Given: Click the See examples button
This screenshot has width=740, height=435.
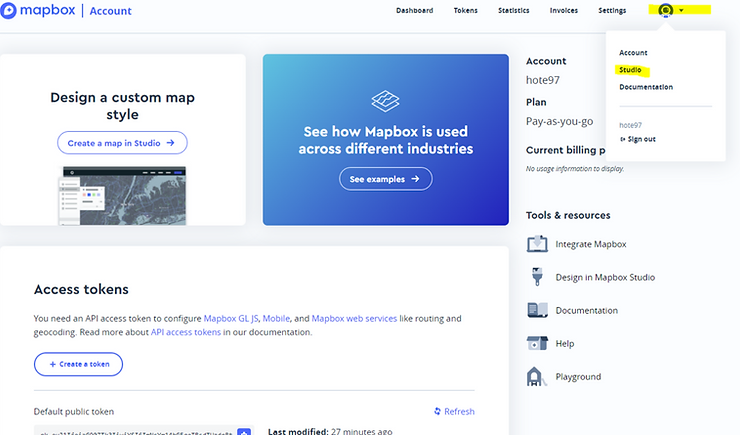Looking at the screenshot, I should pos(386,179).
